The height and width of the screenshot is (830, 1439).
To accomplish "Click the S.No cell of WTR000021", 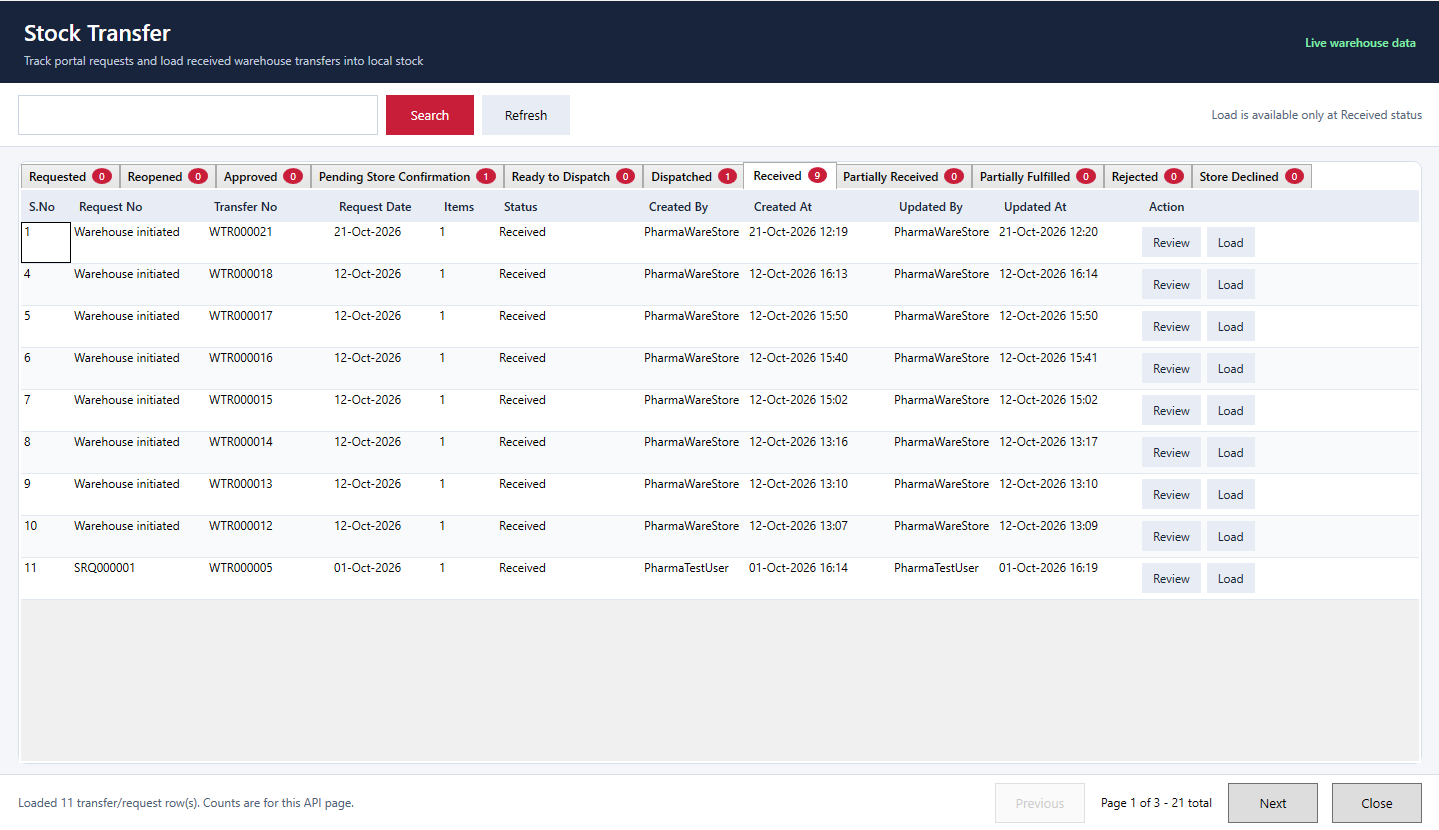I will pos(46,243).
